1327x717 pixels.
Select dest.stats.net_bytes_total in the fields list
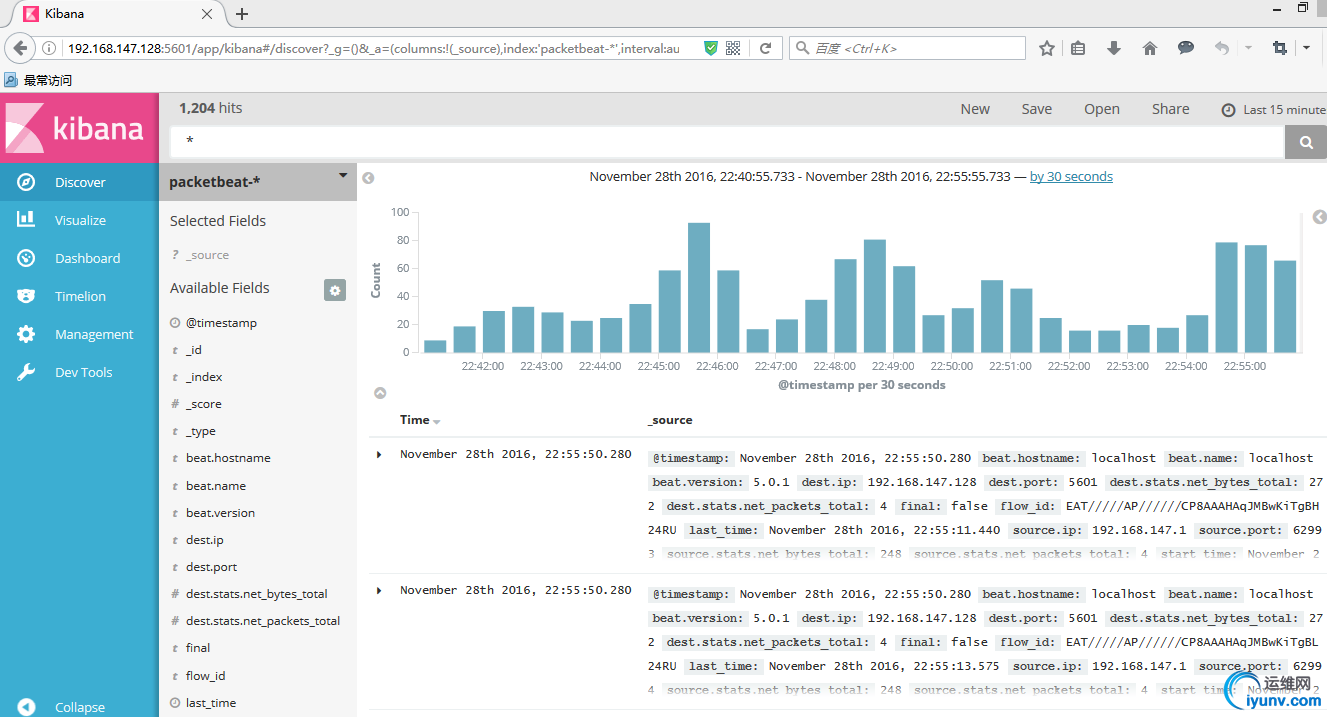[x=256, y=594]
